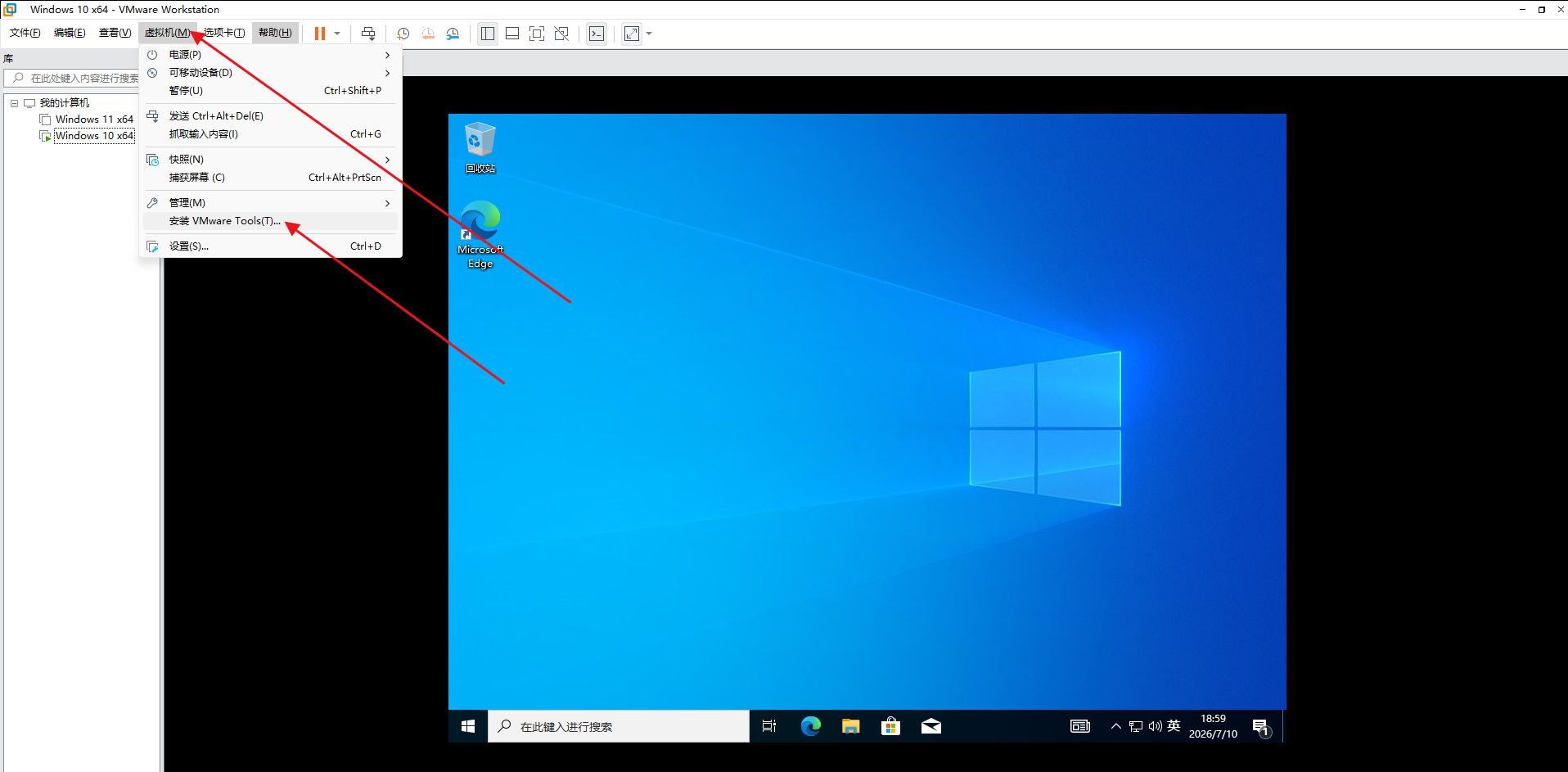The height and width of the screenshot is (772, 1568).
Task: Choose 发送 Ctrl+Alt+Del(E) menu entry
Action: [x=270, y=116]
